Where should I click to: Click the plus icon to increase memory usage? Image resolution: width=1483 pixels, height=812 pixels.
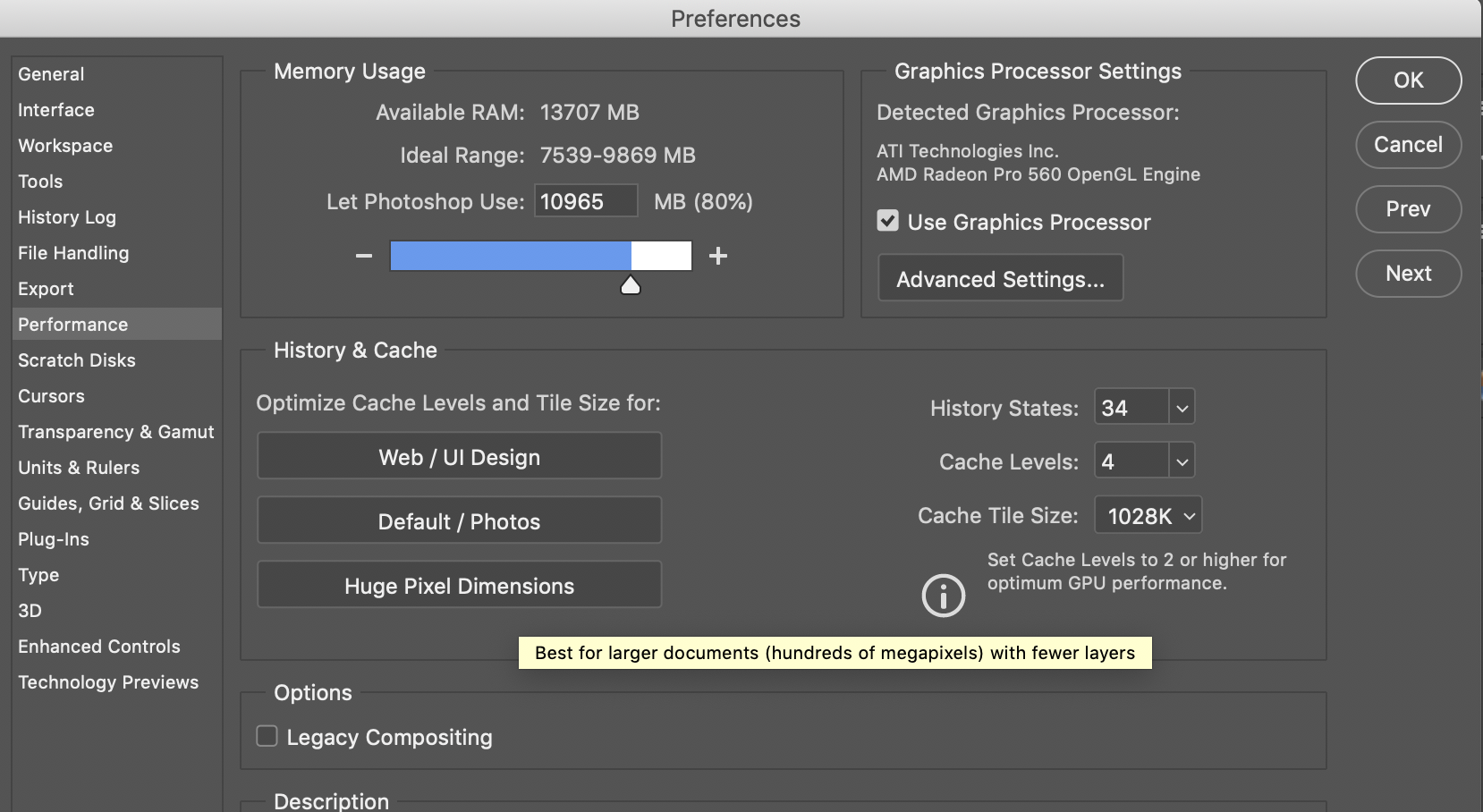click(717, 256)
